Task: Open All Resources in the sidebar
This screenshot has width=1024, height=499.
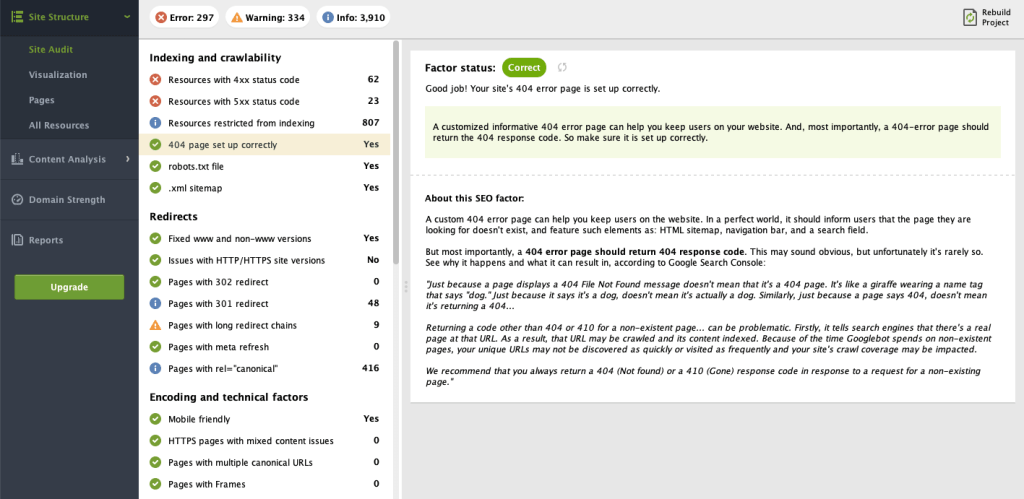Action: (x=59, y=125)
